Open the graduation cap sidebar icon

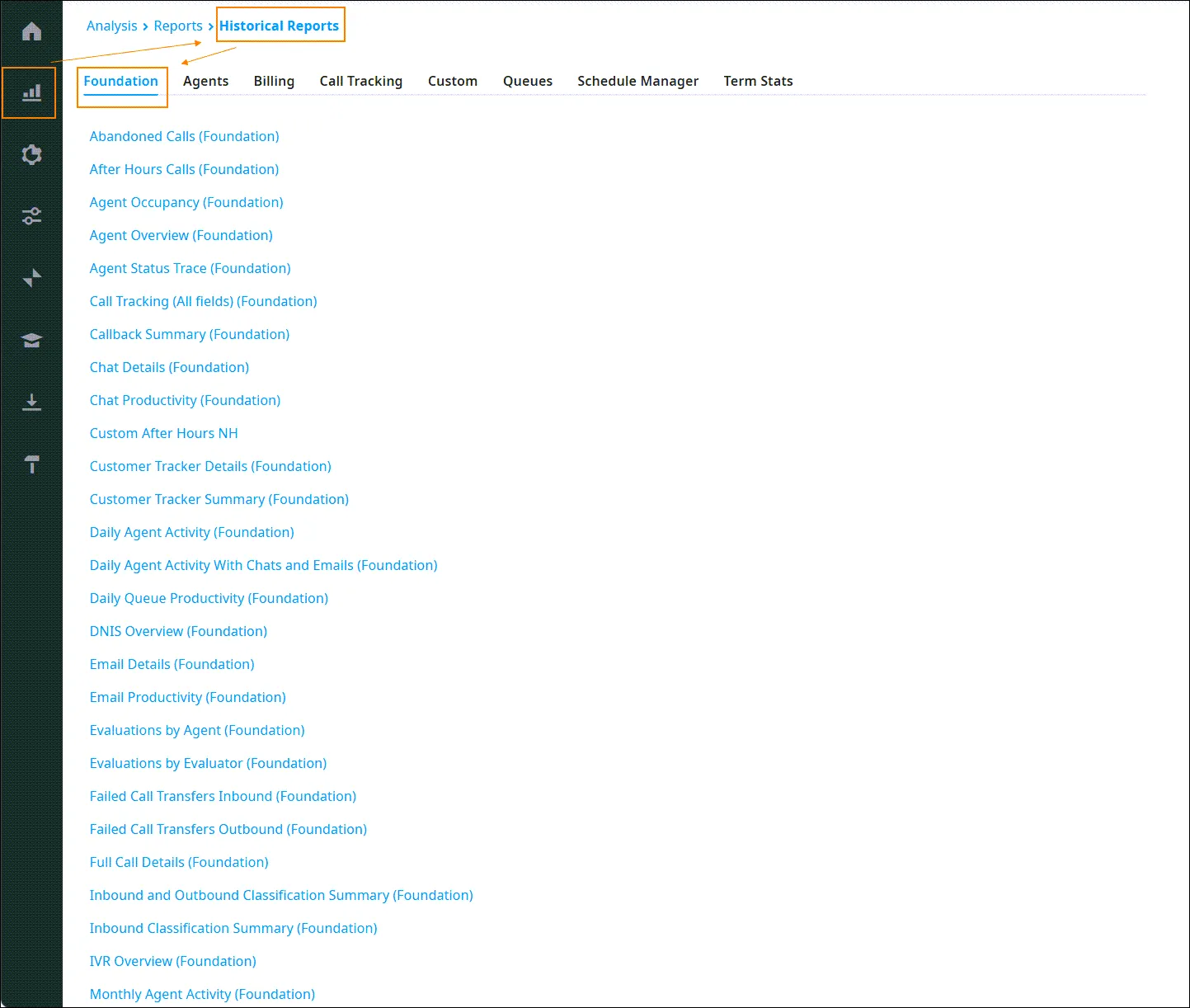point(31,340)
